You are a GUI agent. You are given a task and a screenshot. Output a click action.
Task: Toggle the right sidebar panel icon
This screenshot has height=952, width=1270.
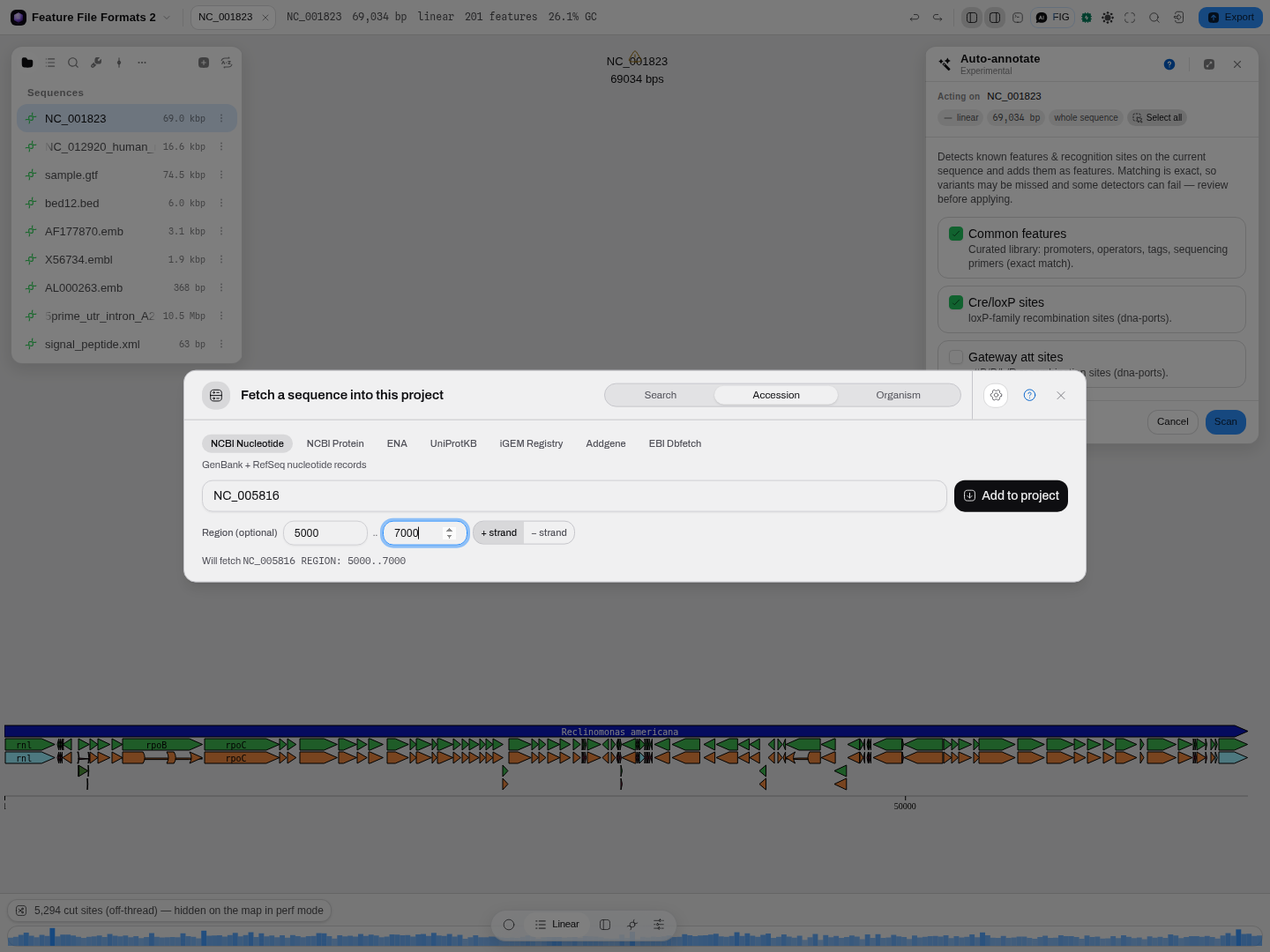(x=995, y=18)
